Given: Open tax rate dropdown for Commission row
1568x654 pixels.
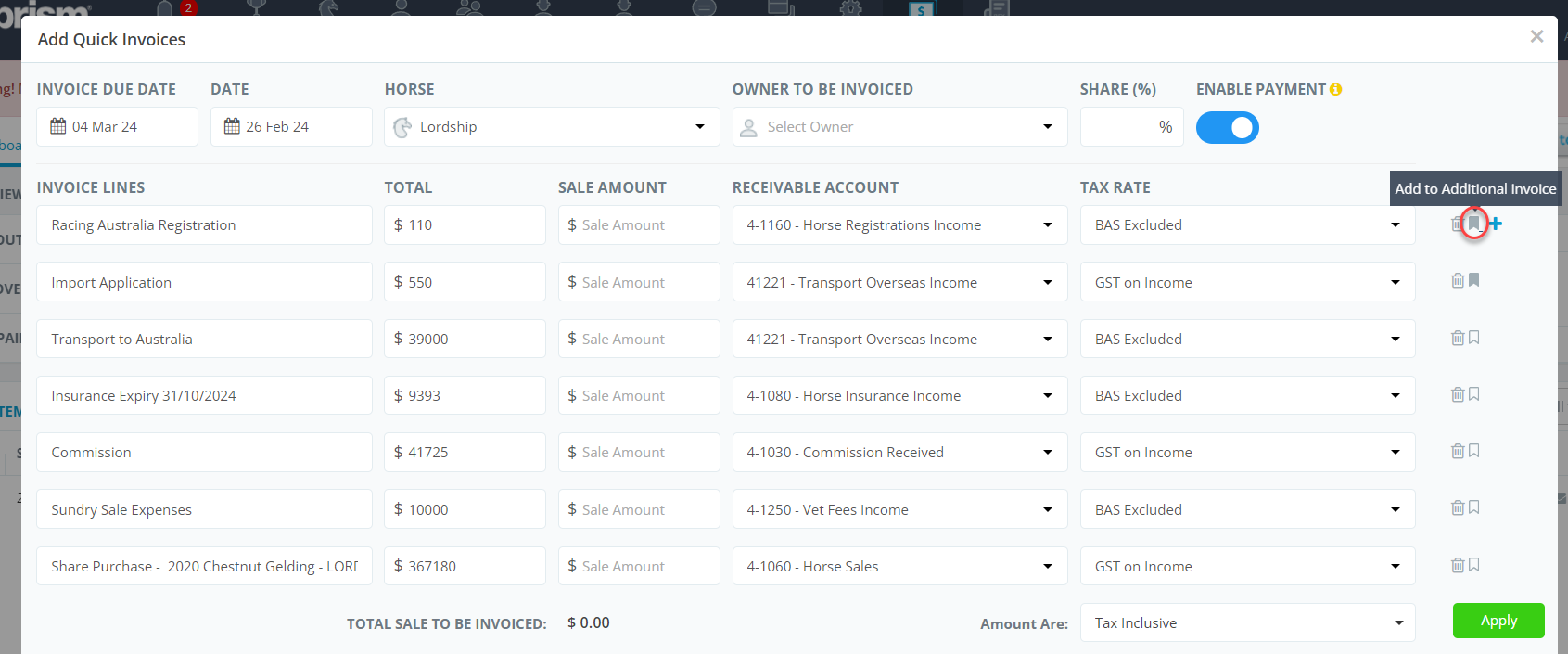Looking at the screenshot, I should pyautogui.click(x=1247, y=452).
